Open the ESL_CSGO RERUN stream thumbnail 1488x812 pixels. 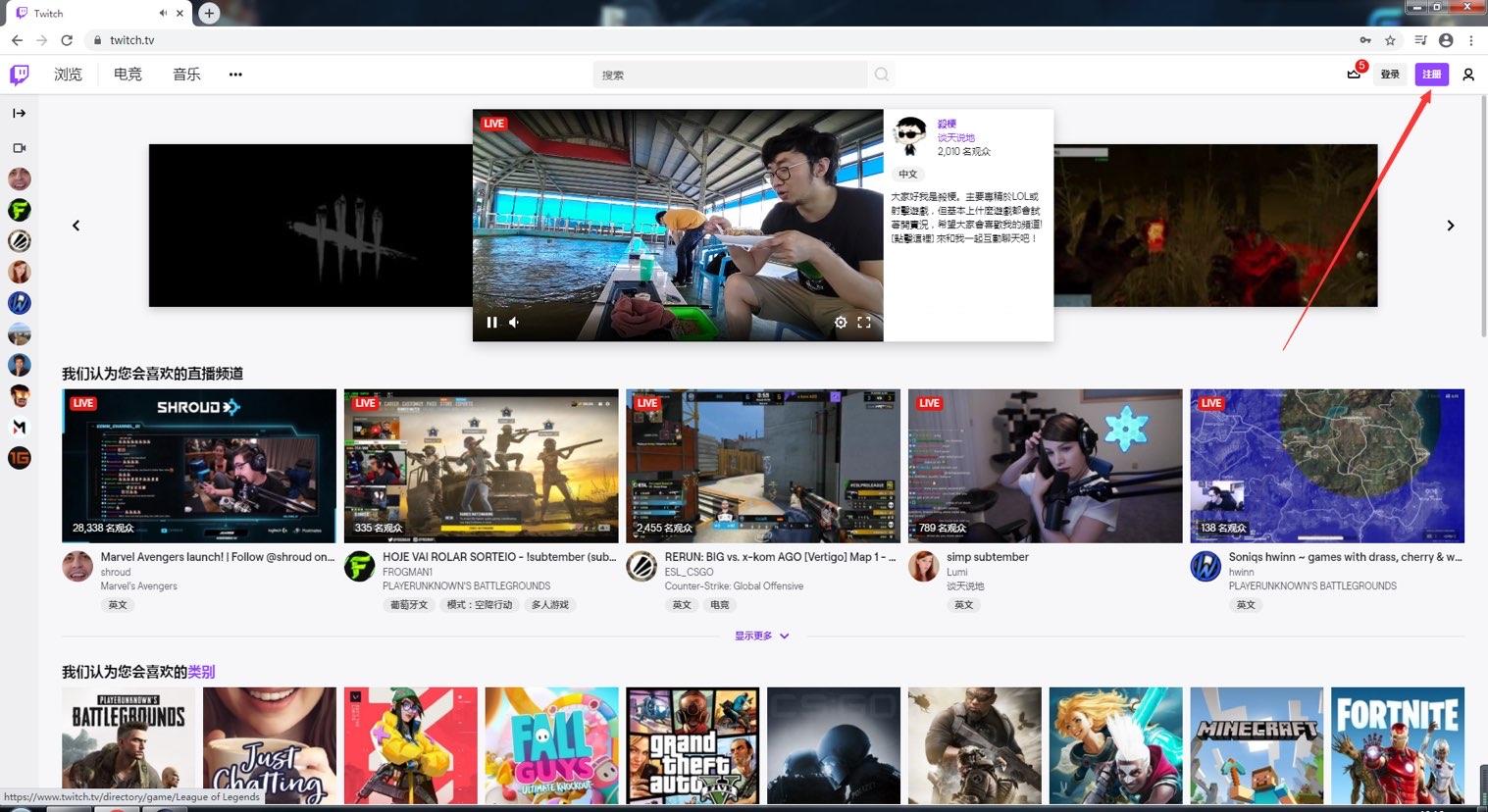click(x=762, y=466)
